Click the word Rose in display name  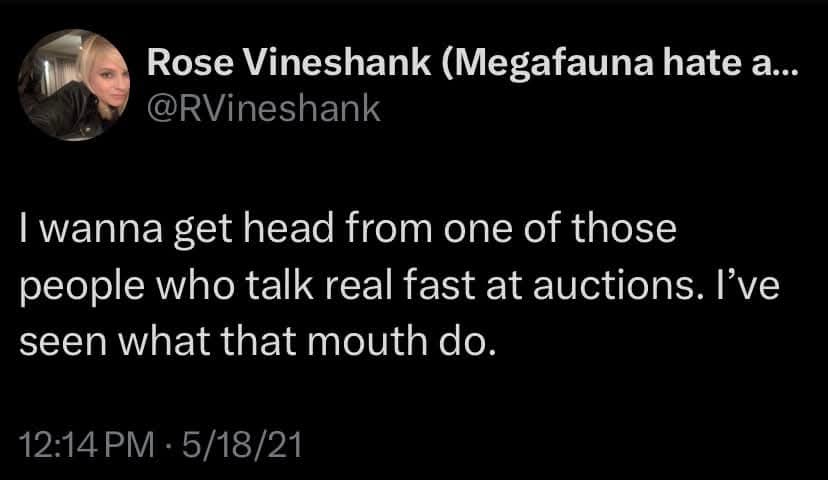[x=190, y=62]
